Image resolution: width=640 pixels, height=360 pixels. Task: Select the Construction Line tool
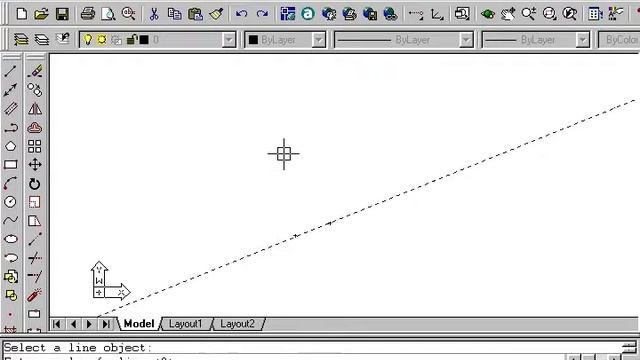(x=11, y=90)
